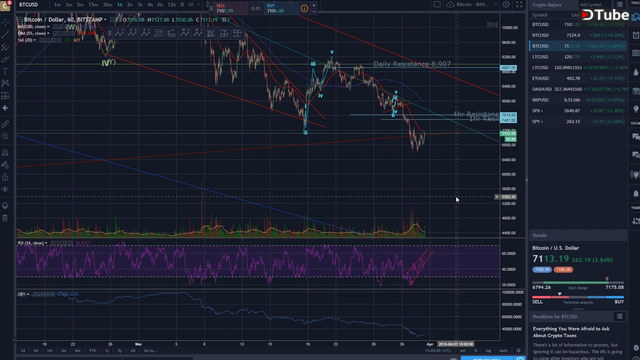Viewport: 640px width, 360px height.
Task: Click the SELL 7105.99 button
Action: (x=231, y=8)
